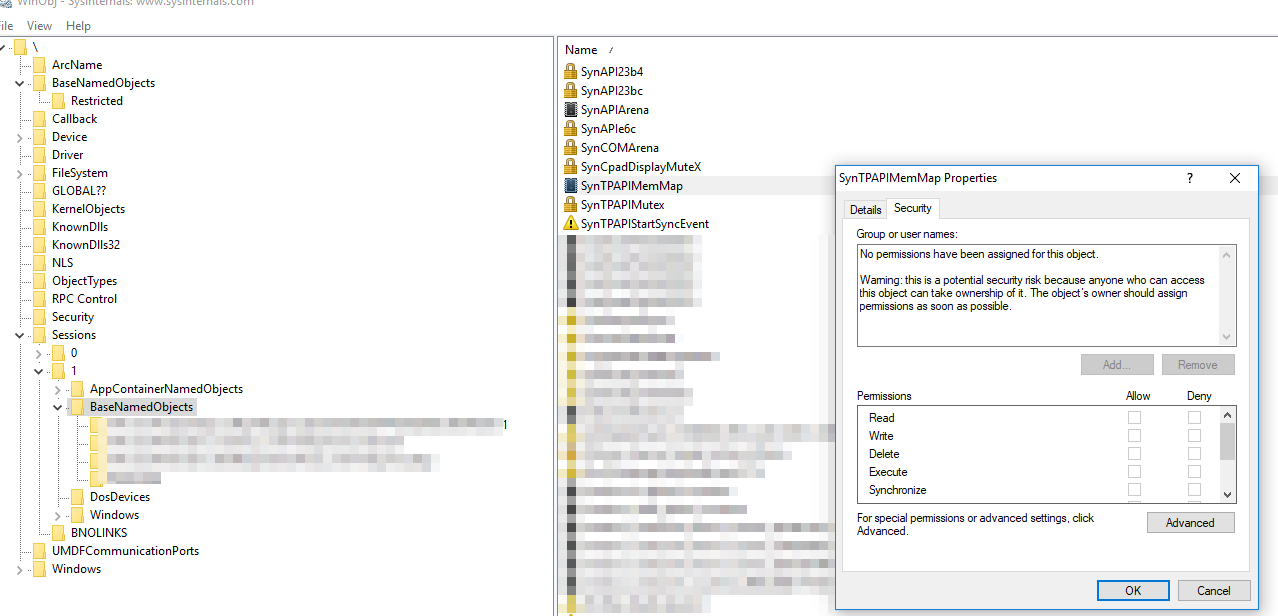Select the Security tab in Properties
Image resolution: width=1278 pixels, height=616 pixels.
point(913,208)
